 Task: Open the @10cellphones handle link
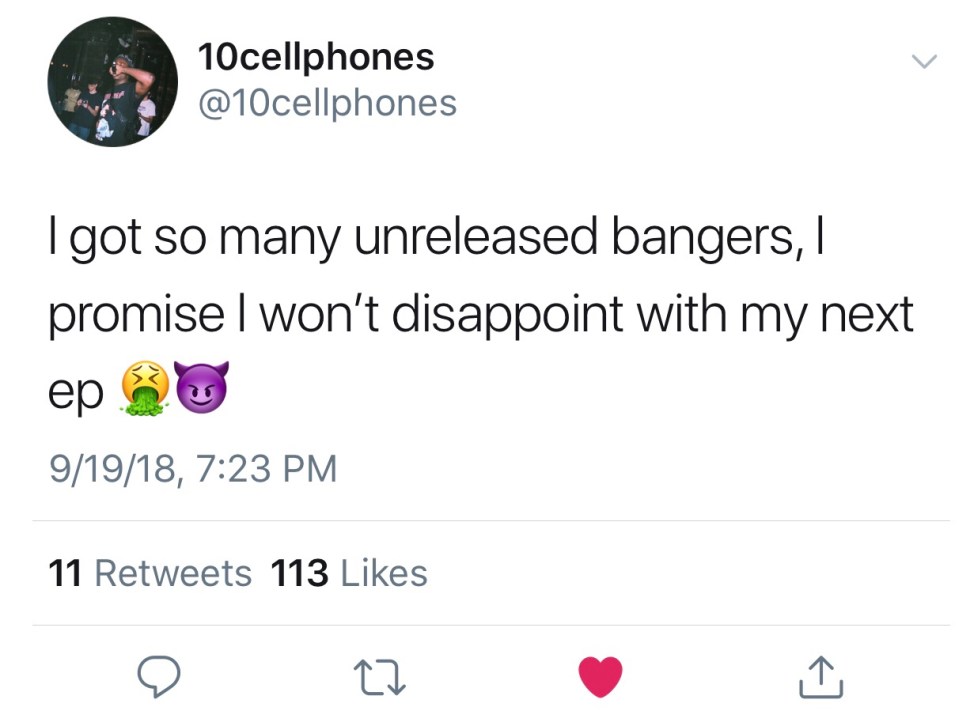pos(328,102)
